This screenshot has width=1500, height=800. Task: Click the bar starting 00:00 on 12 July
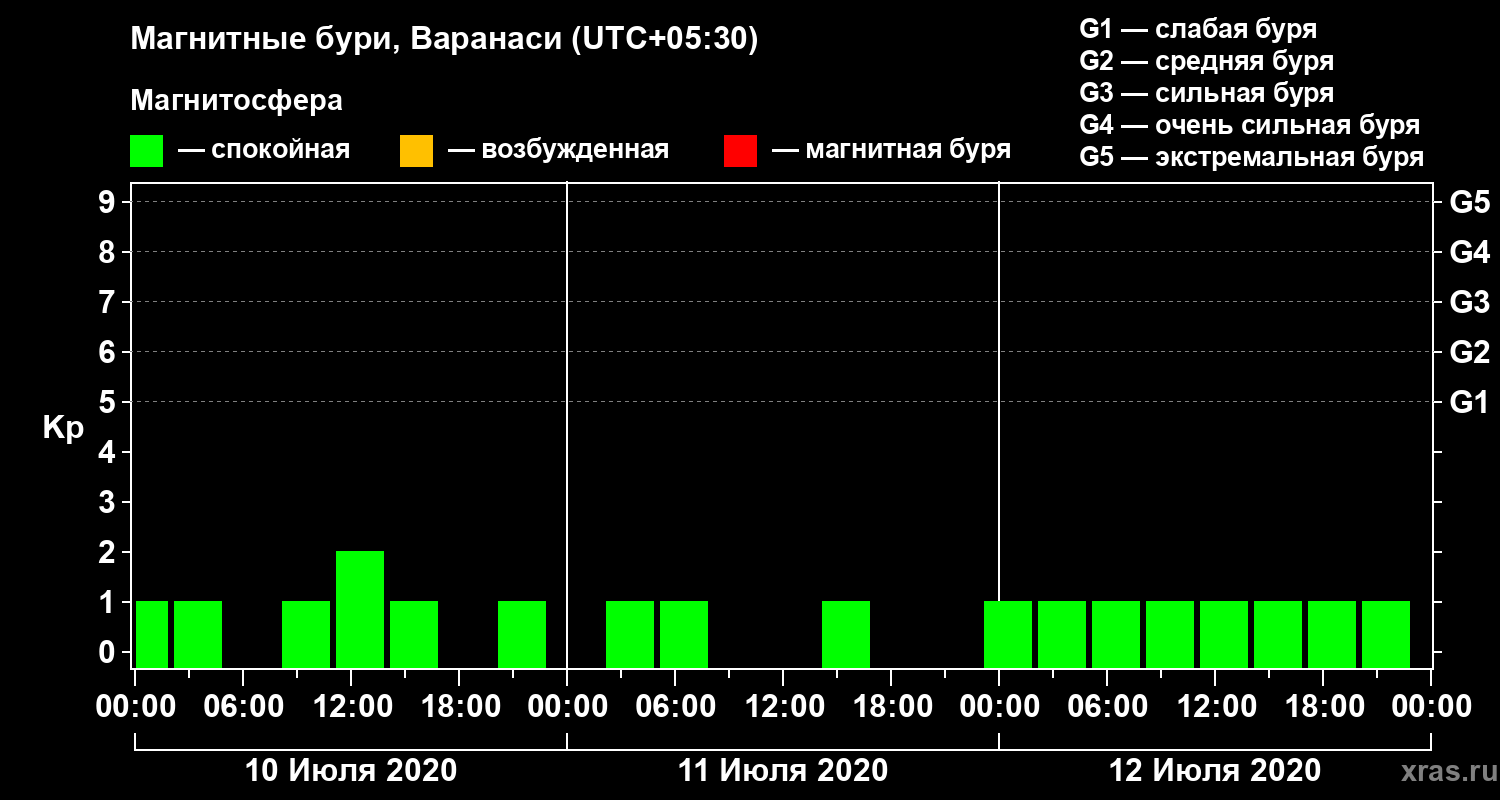pyautogui.click(x=1008, y=634)
